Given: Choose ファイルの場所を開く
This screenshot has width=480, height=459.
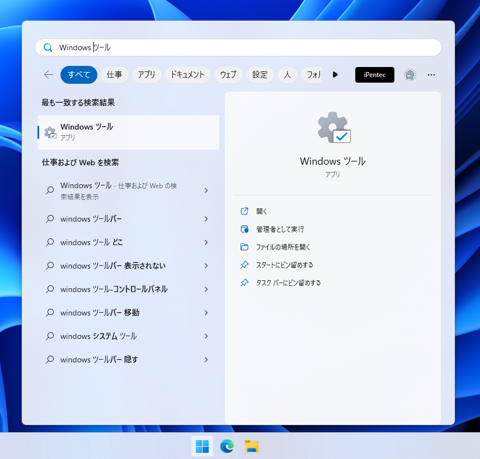Looking at the screenshot, I should coord(283,247).
